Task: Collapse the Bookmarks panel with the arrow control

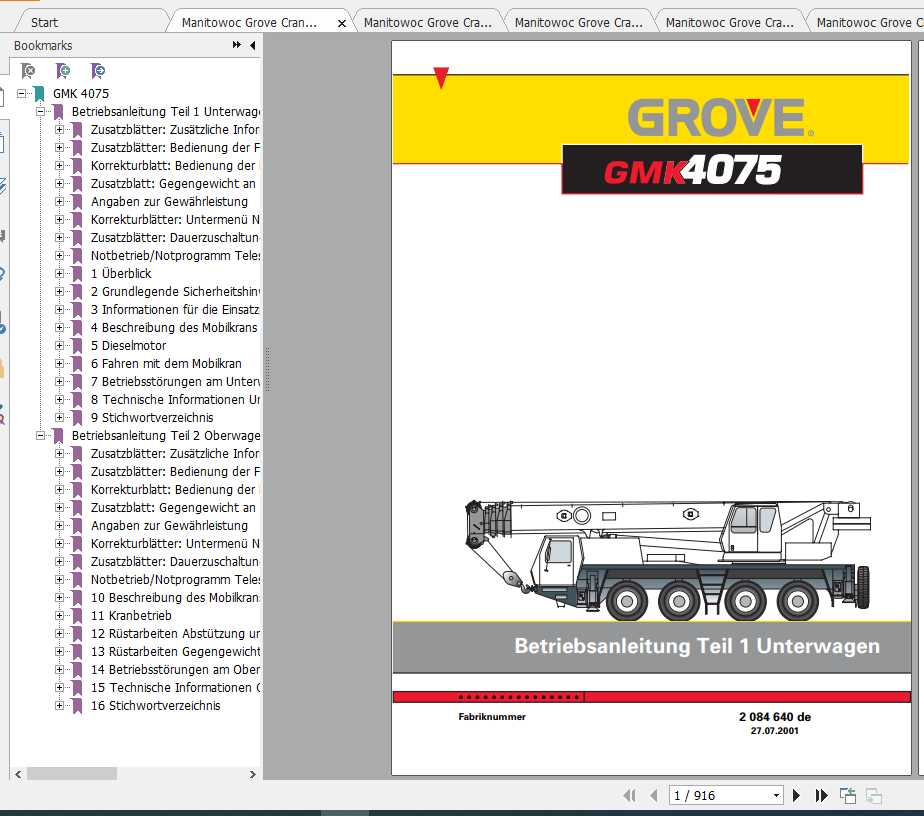Action: tap(251, 44)
